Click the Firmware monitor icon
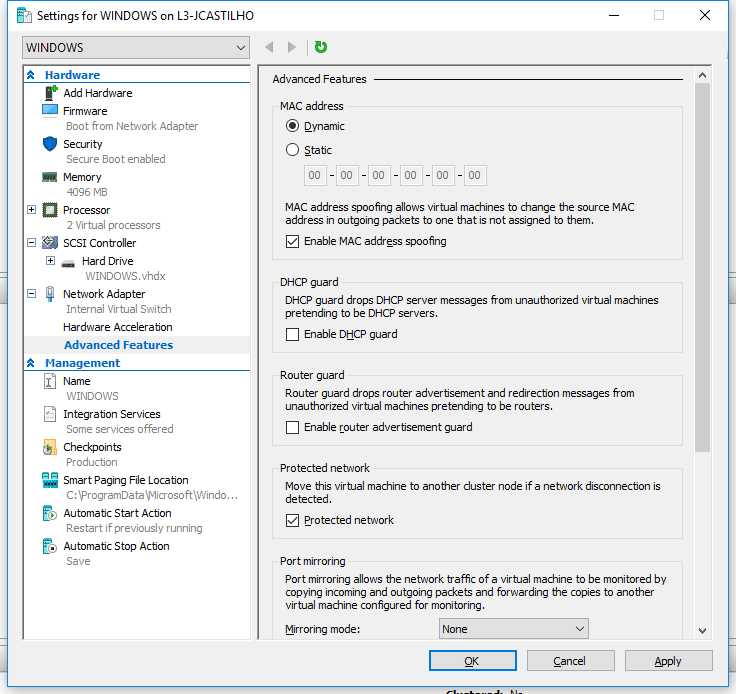The width and height of the screenshot is (736, 694). click(x=50, y=111)
